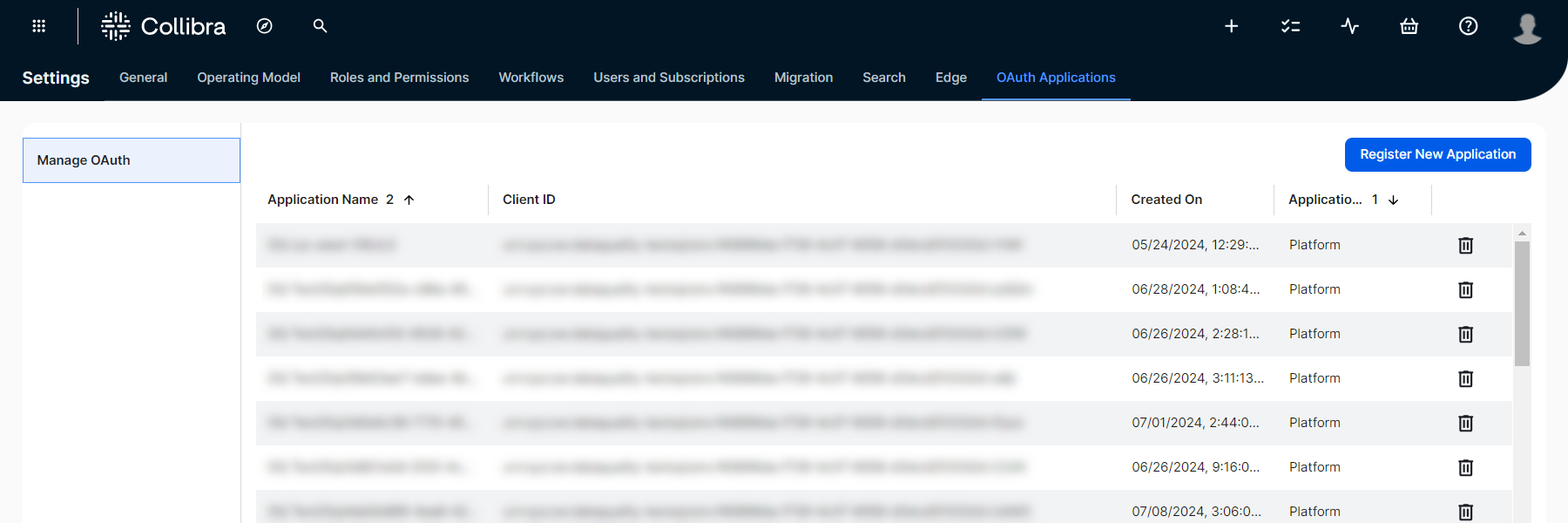Open the tasks checklist icon

[1290, 26]
